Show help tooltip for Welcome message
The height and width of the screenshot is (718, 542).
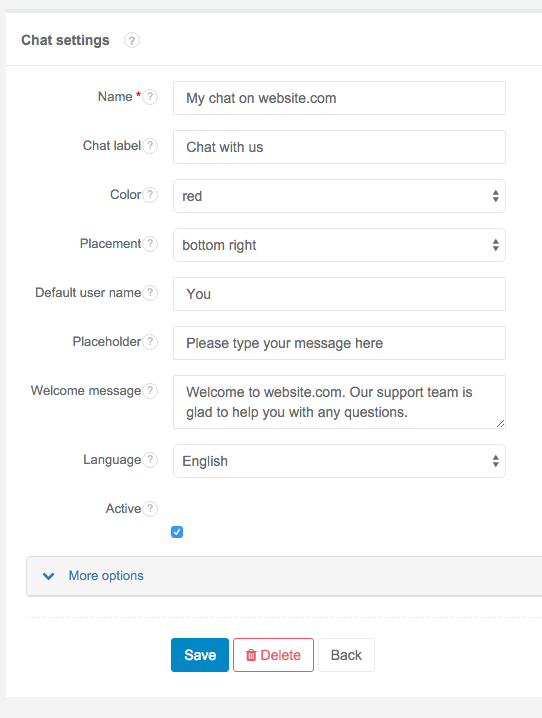point(150,391)
